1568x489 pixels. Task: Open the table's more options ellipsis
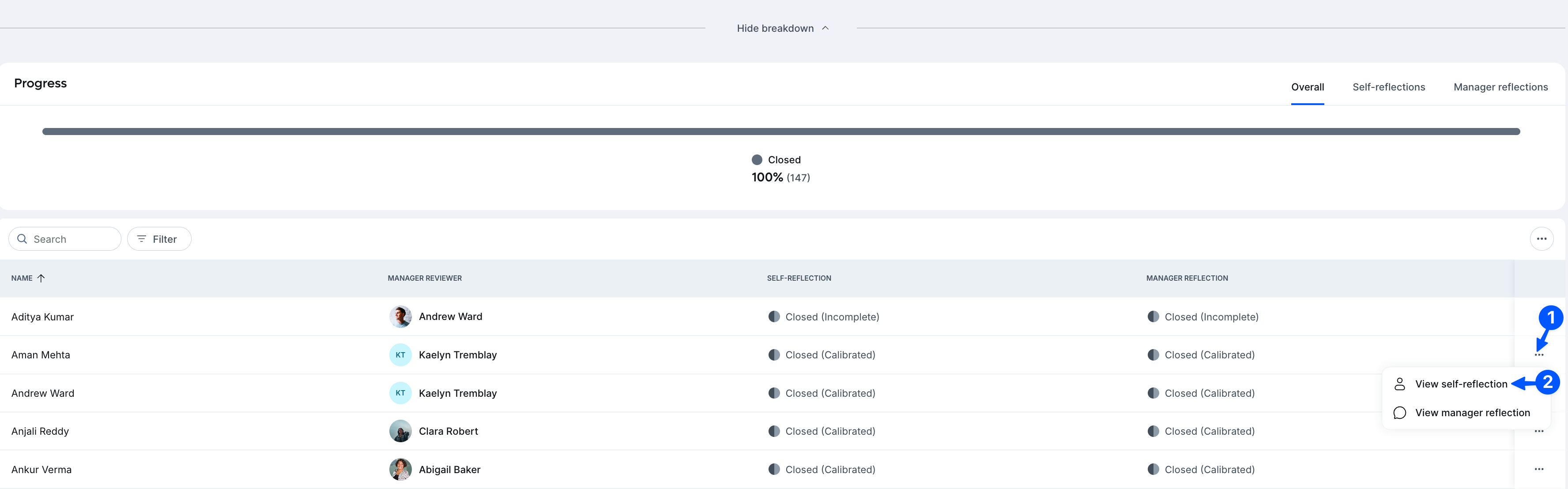point(1541,239)
